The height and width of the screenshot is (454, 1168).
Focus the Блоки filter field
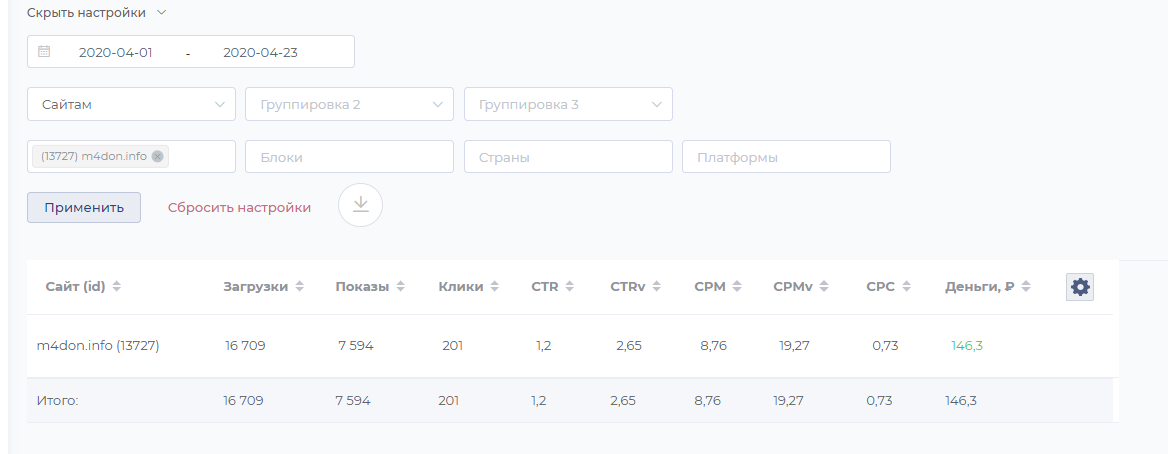[x=349, y=157]
